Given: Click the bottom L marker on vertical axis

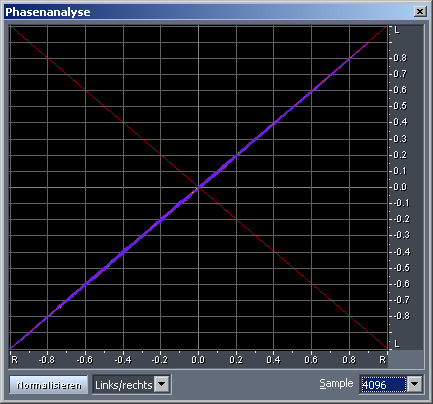Looking at the screenshot, I should (397, 343).
